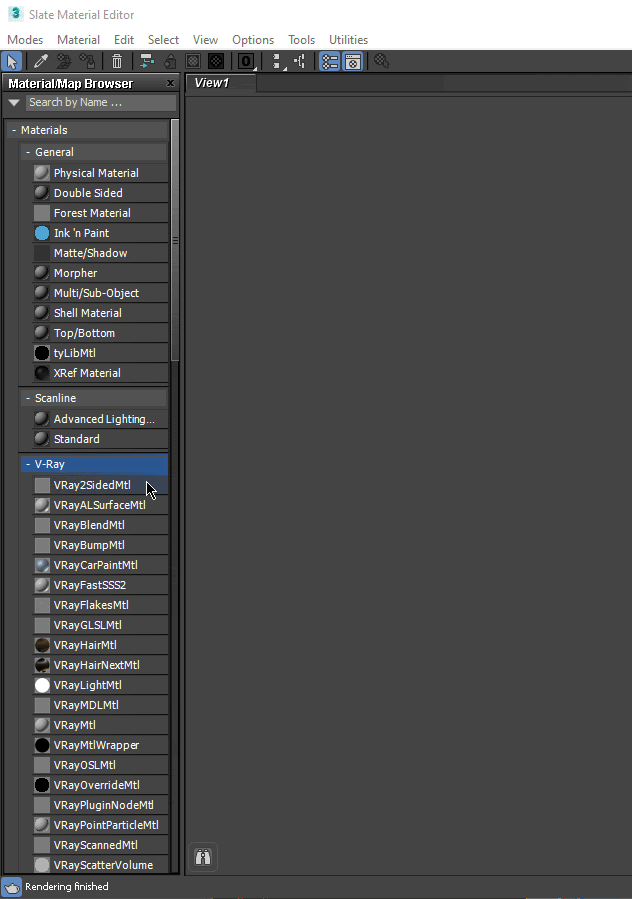Open the Utilities menu

click(x=348, y=40)
